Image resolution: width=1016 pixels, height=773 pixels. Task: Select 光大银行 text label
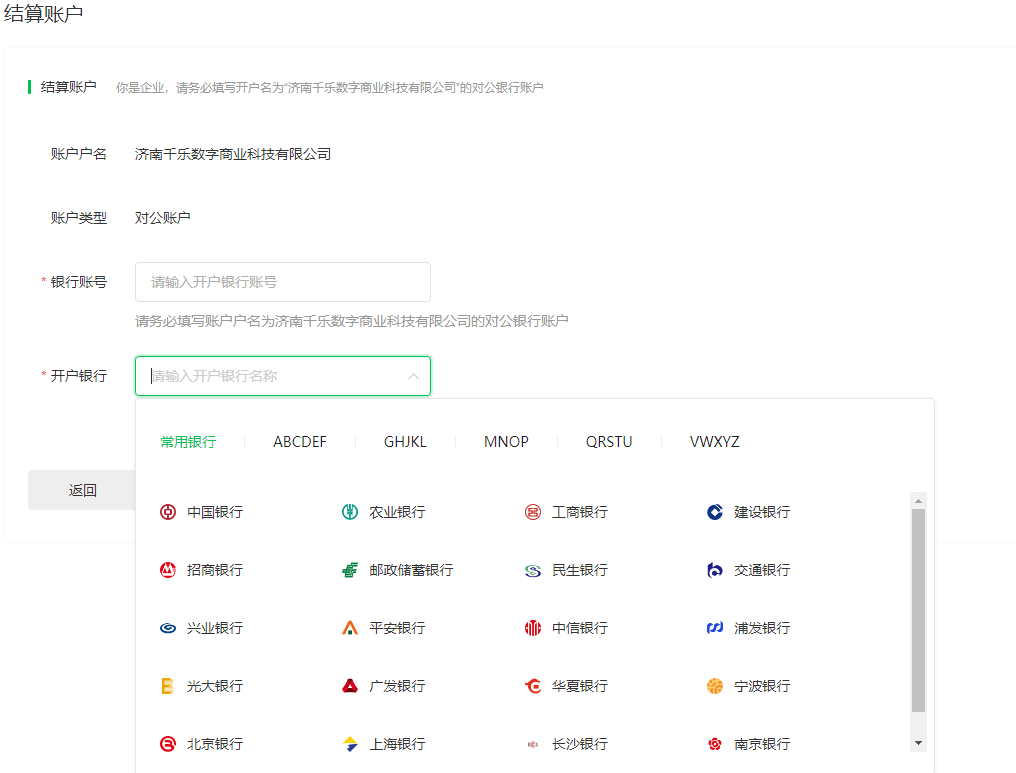pyautogui.click(x=215, y=686)
